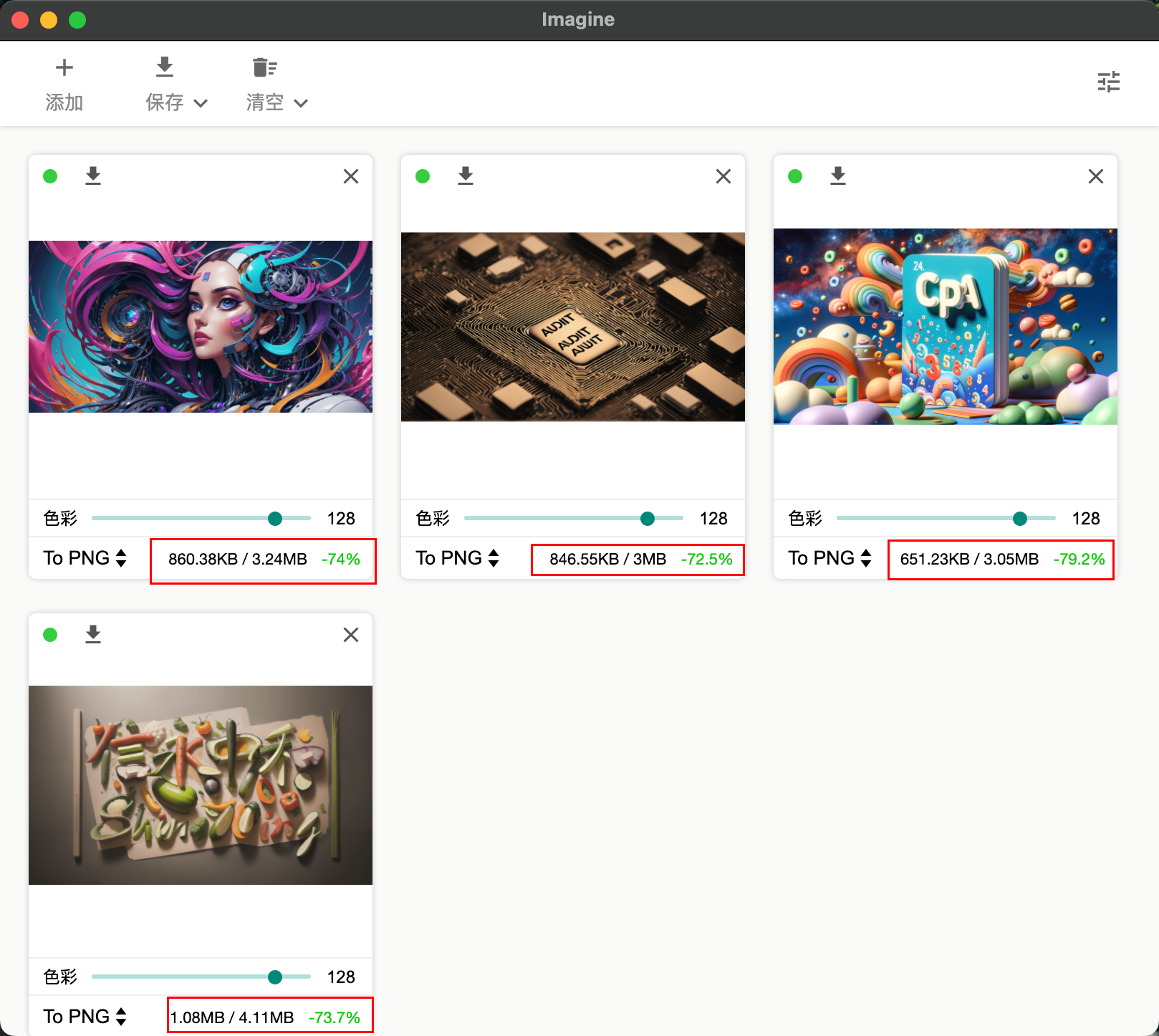The image size is (1159, 1036).
Task: Download the circuit board AUDIT image
Action: tap(466, 176)
